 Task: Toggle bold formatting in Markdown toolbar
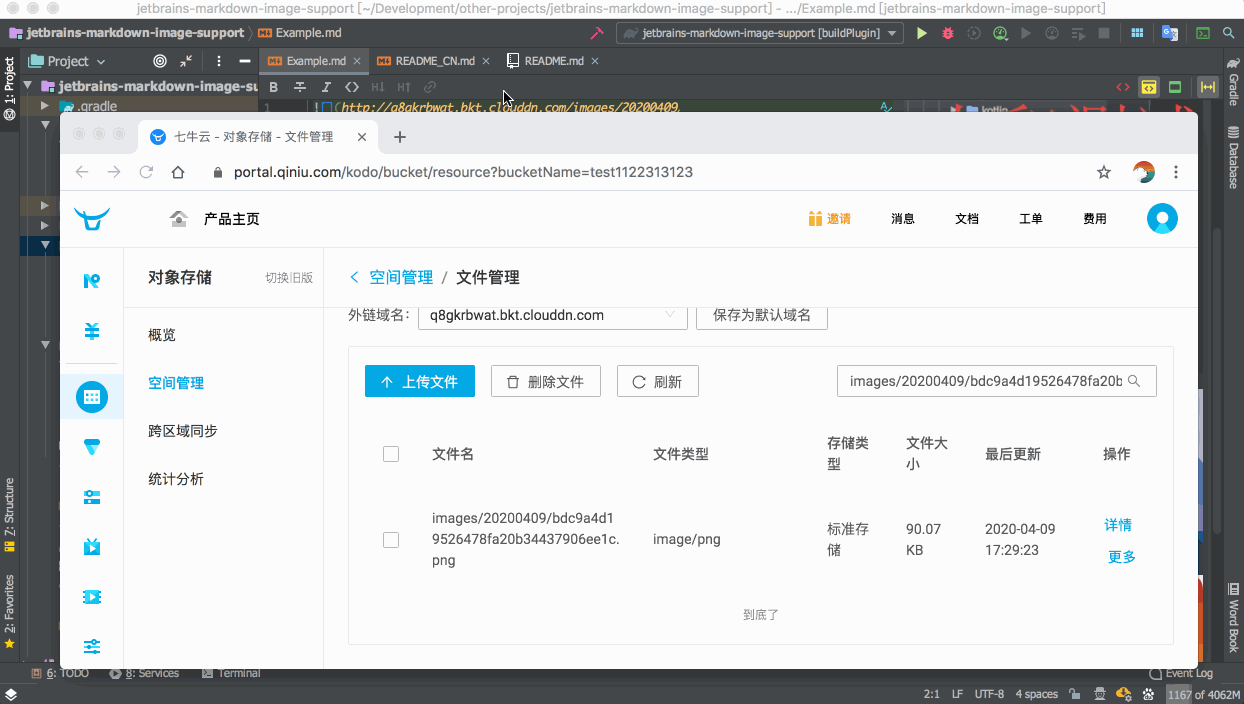(x=274, y=87)
